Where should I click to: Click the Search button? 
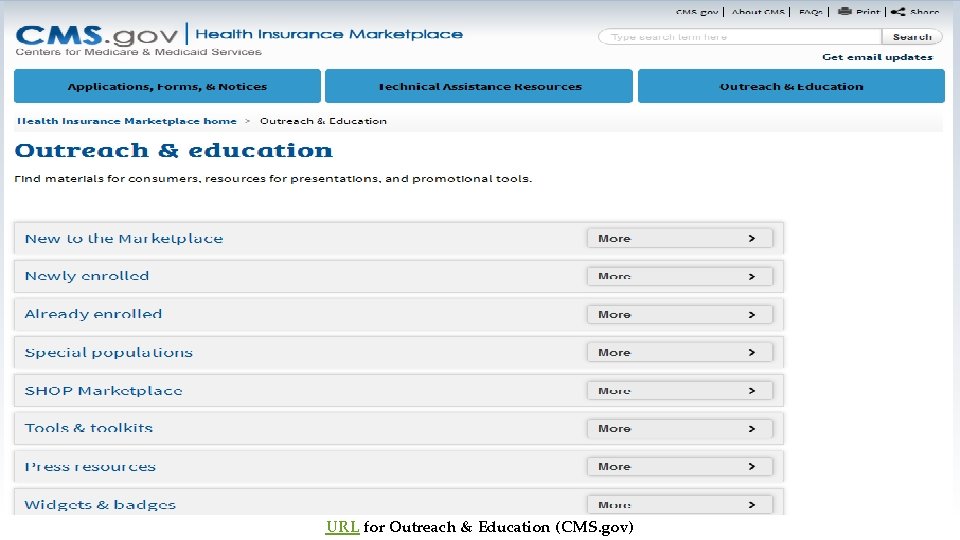coord(912,37)
